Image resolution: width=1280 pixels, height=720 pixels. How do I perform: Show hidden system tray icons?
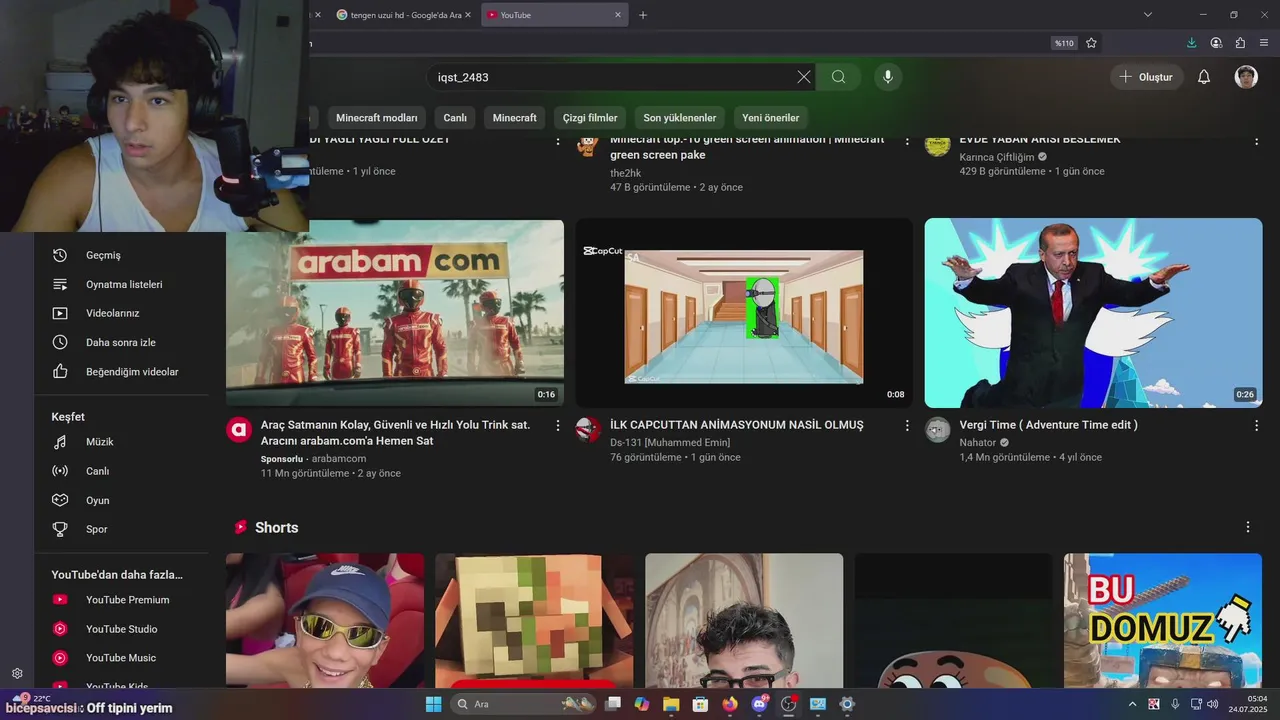coord(1132,704)
